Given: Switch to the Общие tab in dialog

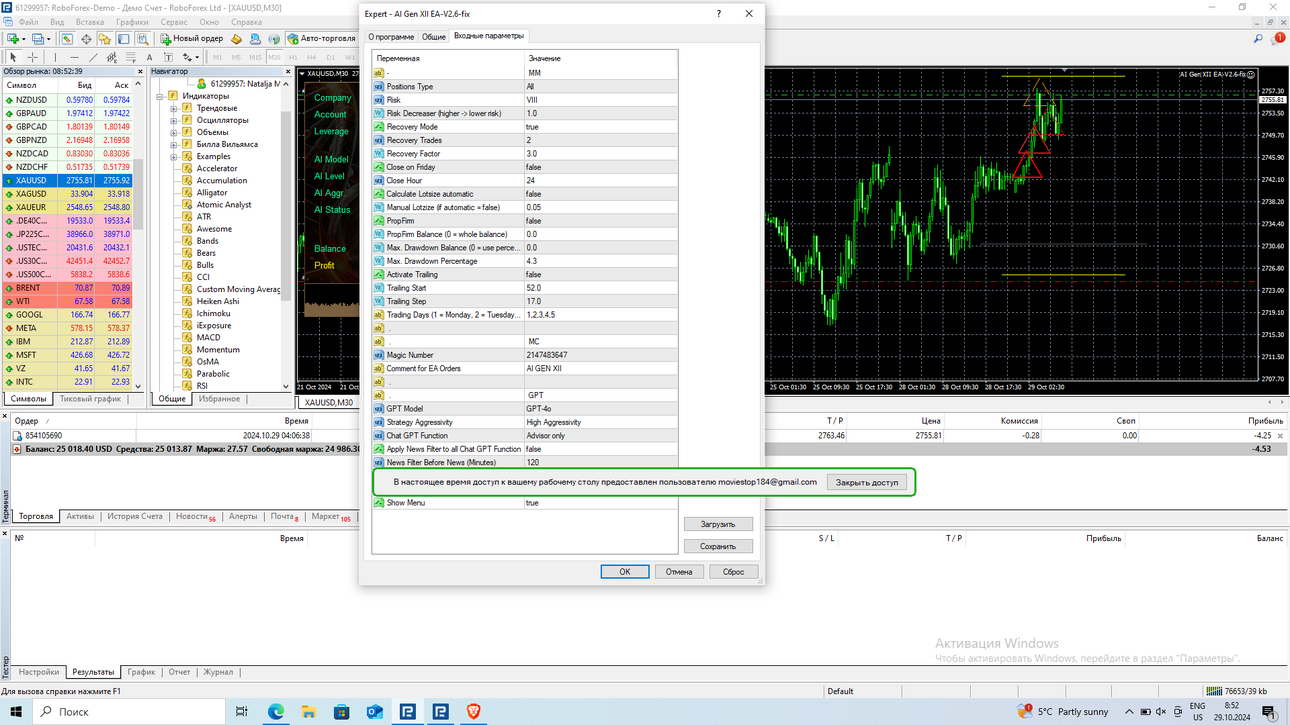Looking at the screenshot, I should tap(433, 36).
